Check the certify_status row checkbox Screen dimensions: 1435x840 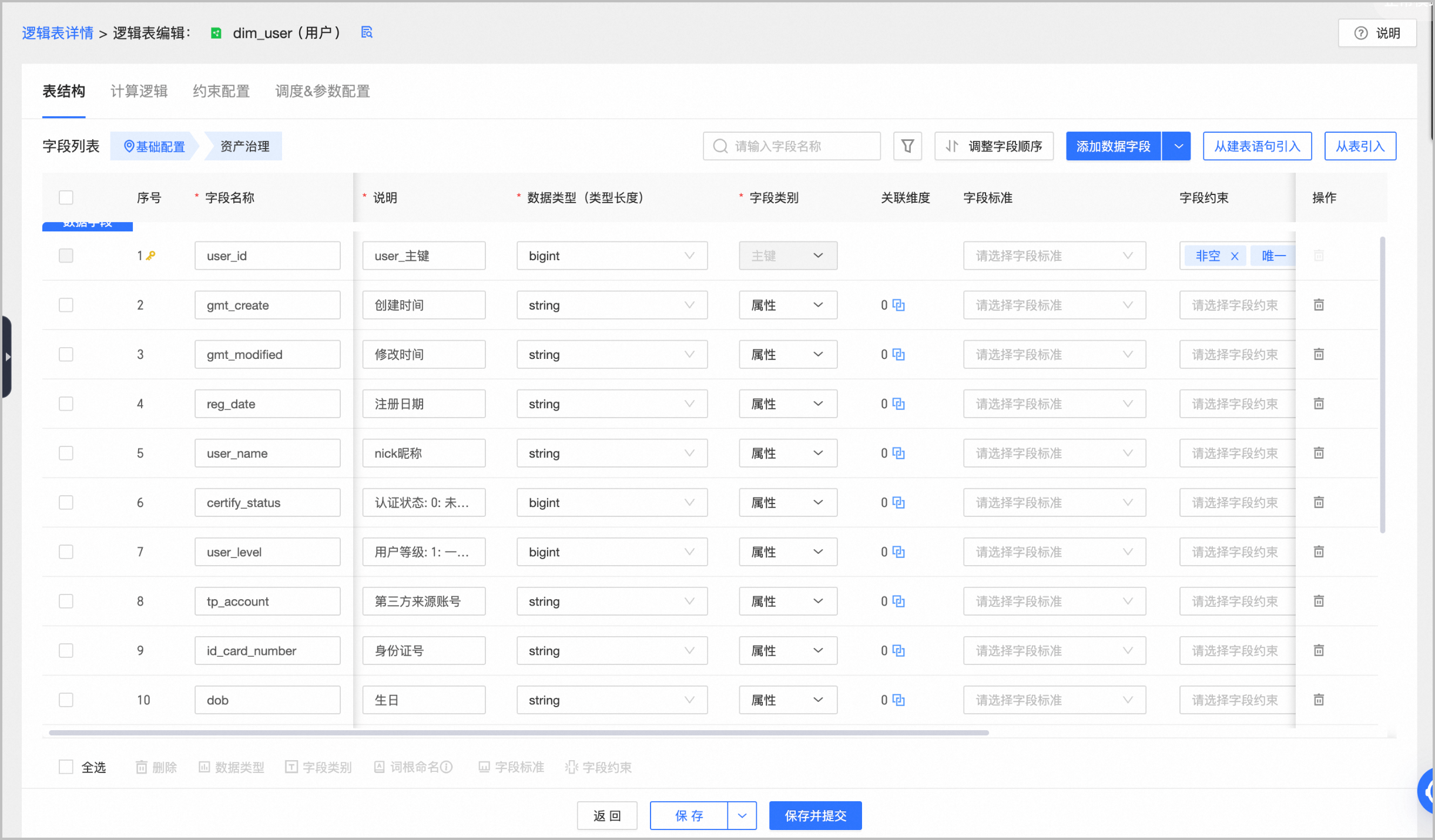click(66, 502)
